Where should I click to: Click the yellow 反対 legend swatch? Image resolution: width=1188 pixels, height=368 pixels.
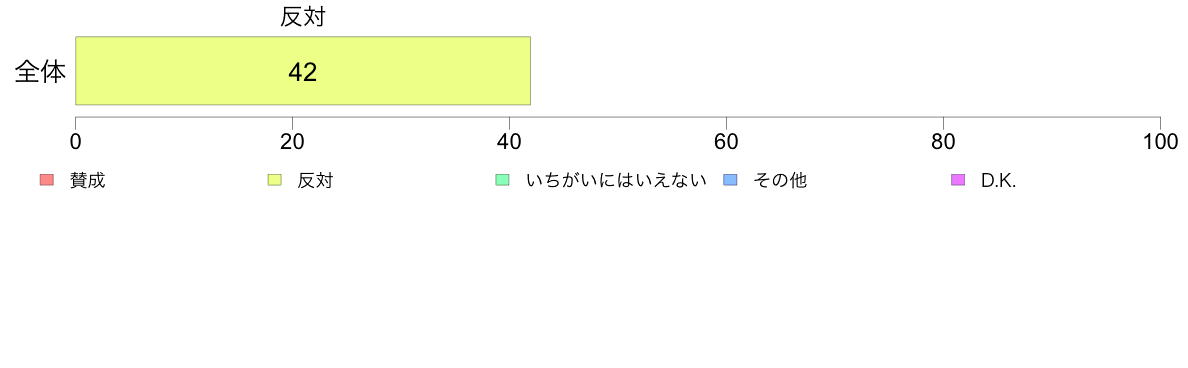(274, 179)
